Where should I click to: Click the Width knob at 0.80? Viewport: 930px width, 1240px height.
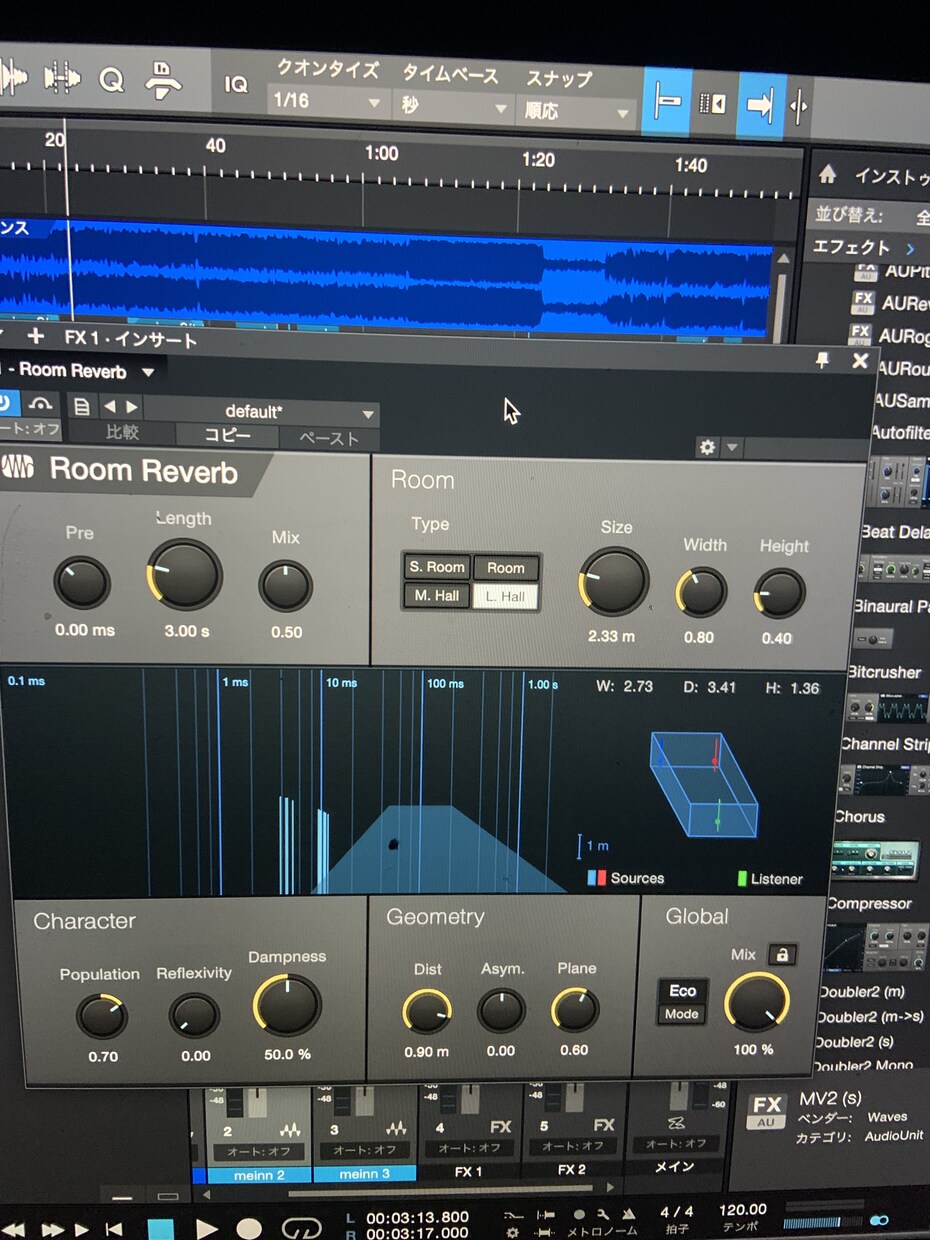(x=701, y=592)
